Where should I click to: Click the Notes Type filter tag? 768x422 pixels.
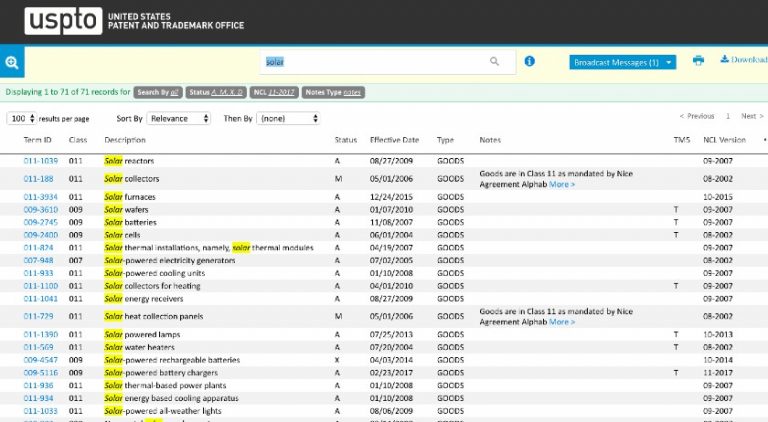point(334,92)
